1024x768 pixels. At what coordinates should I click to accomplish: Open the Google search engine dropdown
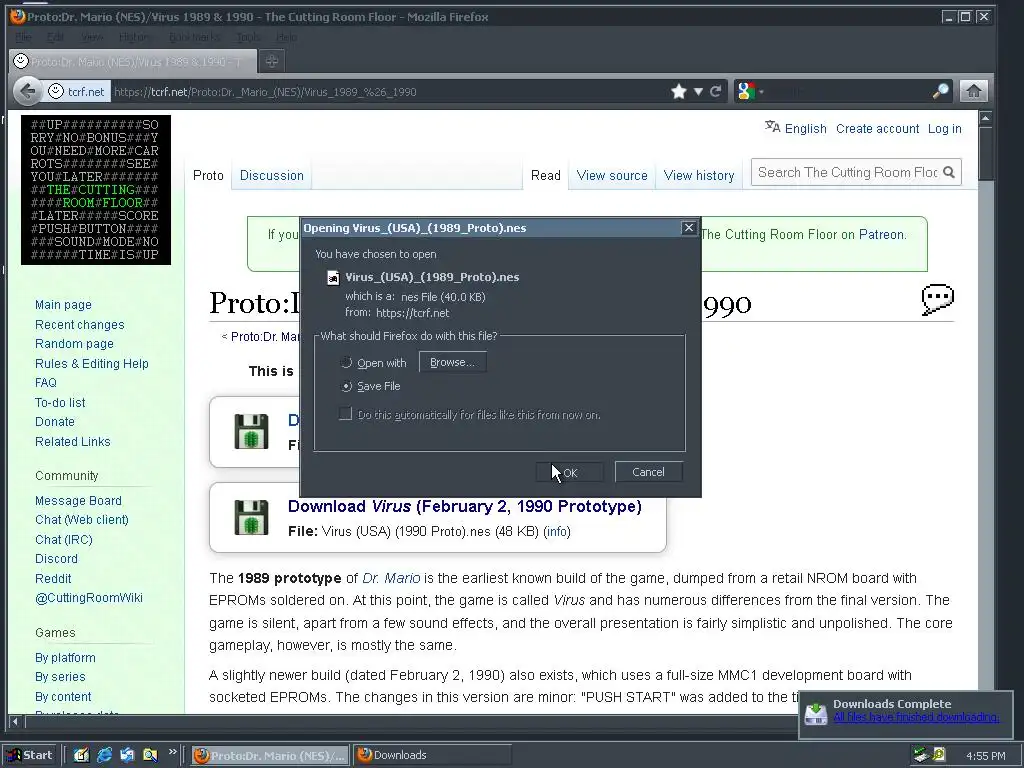click(x=751, y=91)
